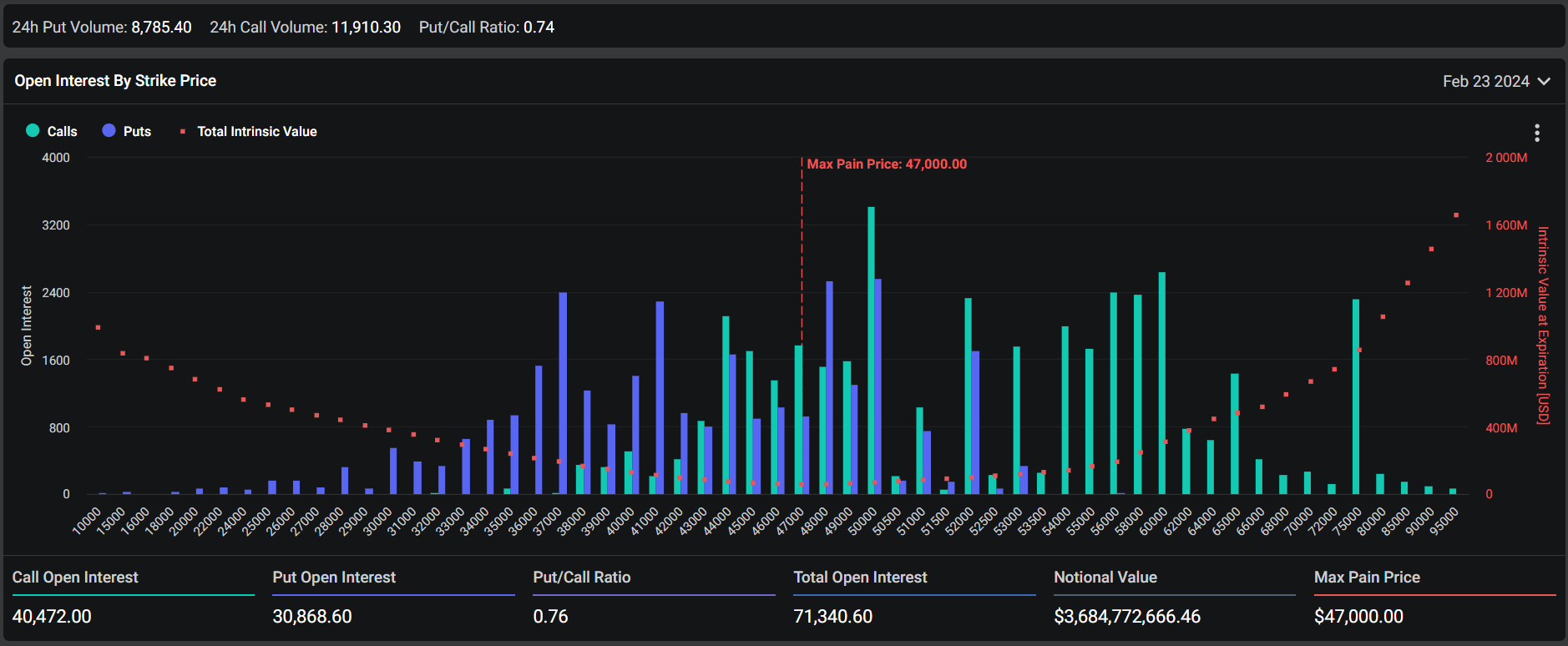Open the chart's three-dot options menu
This screenshot has width=1568, height=646.
(x=1536, y=133)
